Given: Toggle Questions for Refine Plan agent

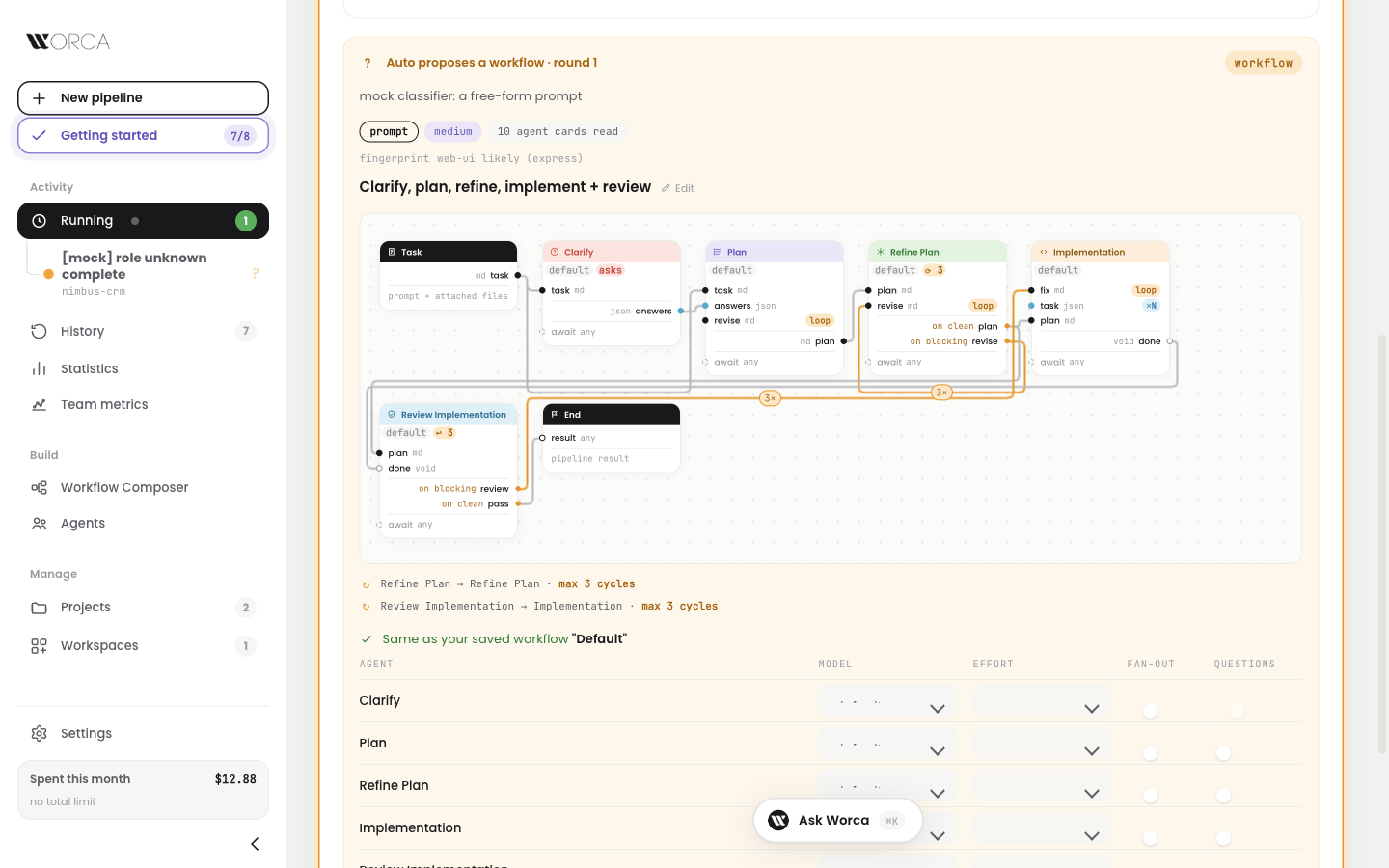Looking at the screenshot, I should (1223, 796).
